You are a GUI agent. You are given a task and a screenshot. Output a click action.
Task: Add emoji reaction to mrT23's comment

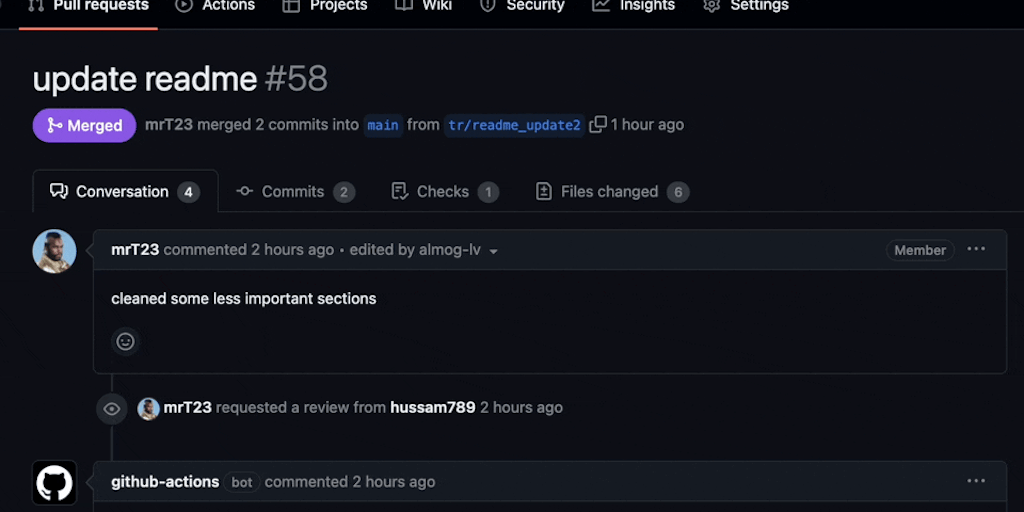coord(125,341)
